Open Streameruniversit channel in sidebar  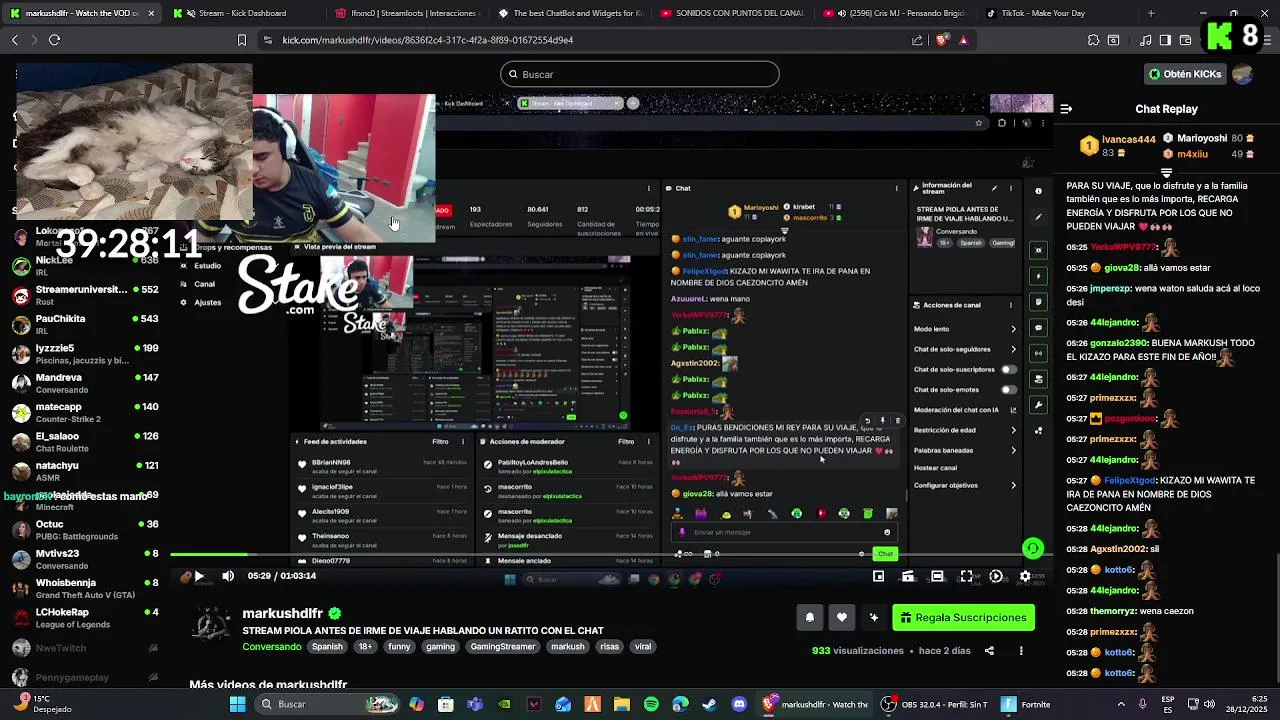[x=85, y=295]
